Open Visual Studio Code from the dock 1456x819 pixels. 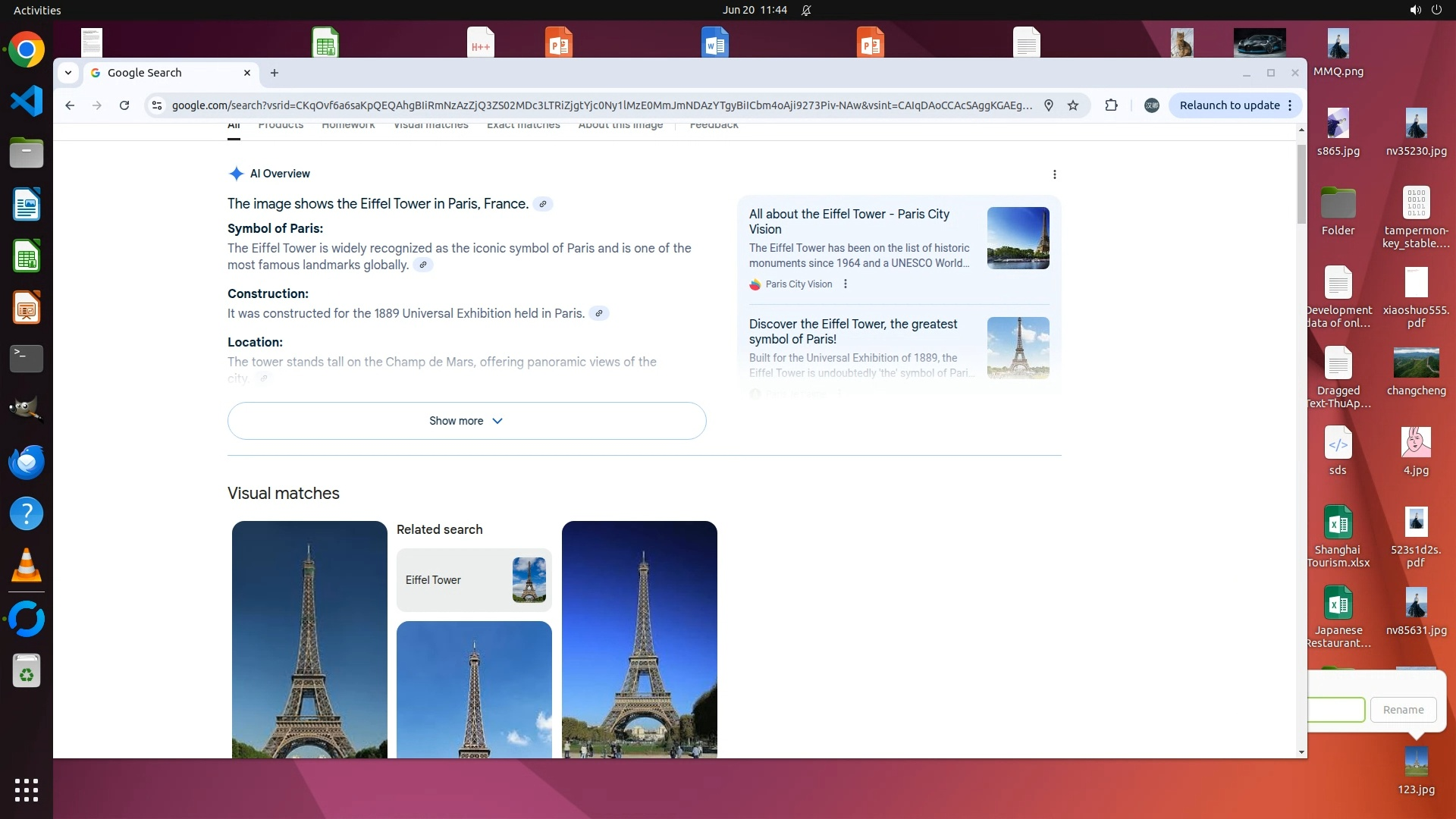click(27, 101)
